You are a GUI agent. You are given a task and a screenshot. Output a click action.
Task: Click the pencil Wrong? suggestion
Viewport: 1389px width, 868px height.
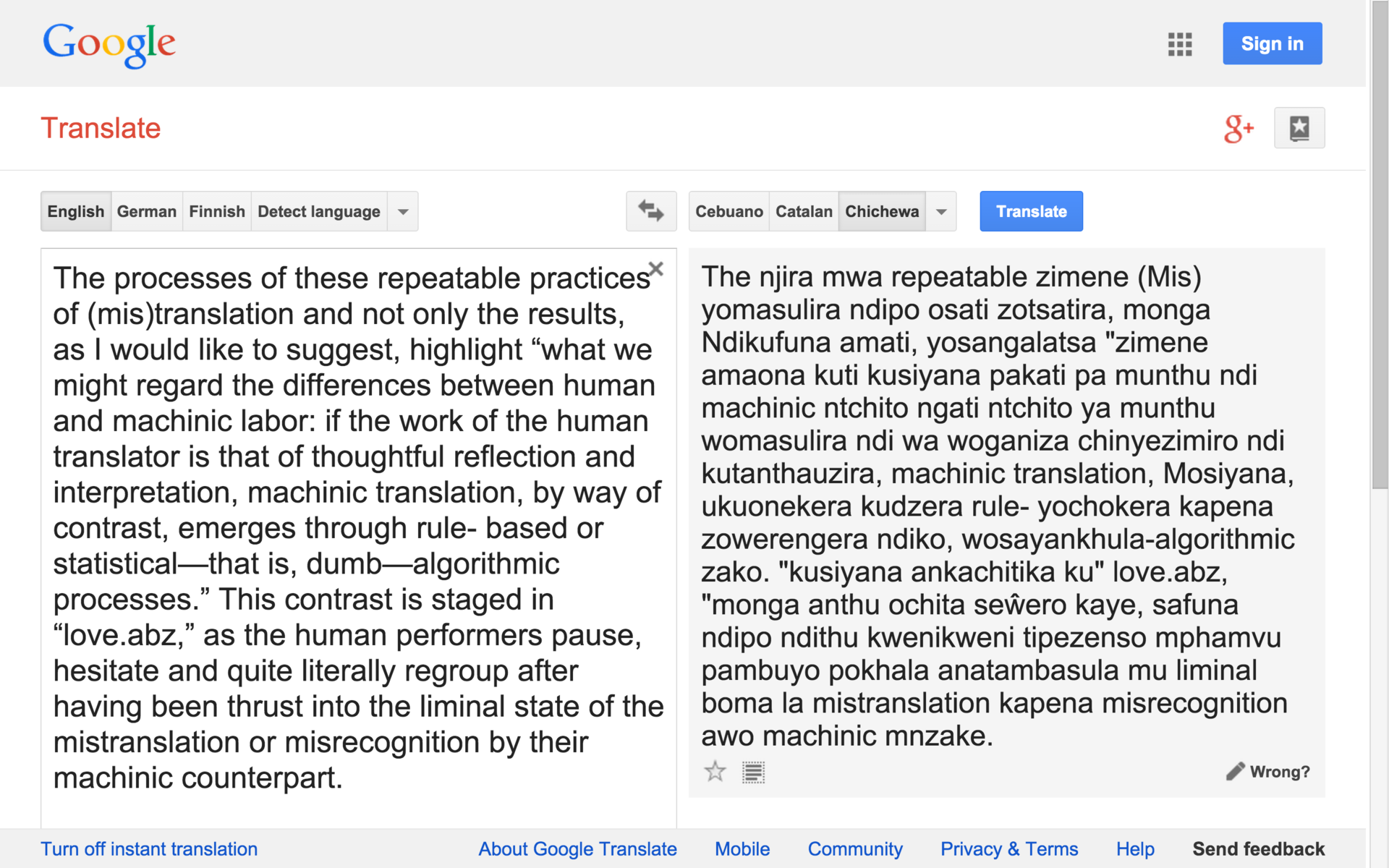pyautogui.click(x=1268, y=772)
